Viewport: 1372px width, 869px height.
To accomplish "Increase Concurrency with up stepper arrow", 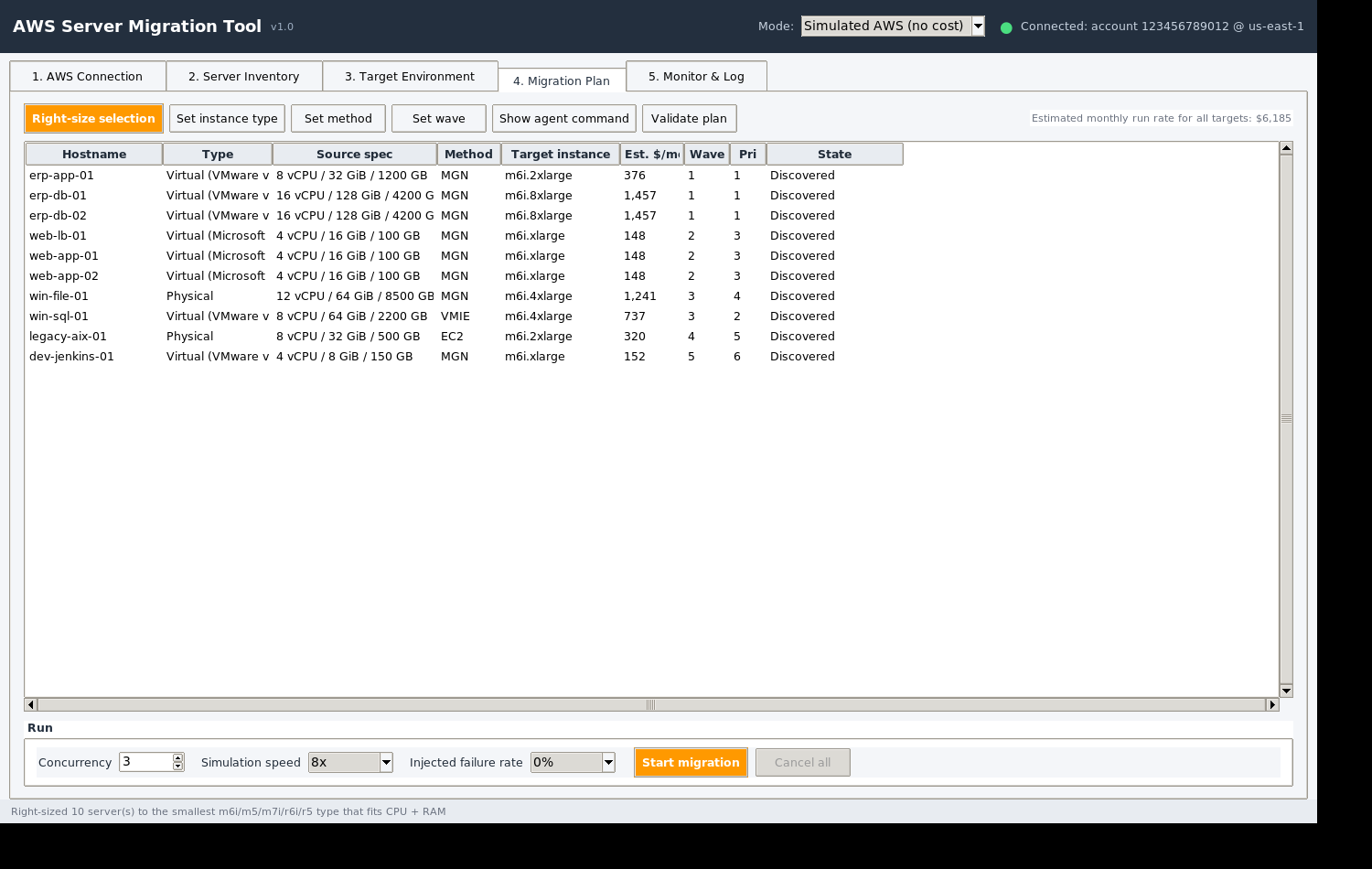I will (x=178, y=758).
